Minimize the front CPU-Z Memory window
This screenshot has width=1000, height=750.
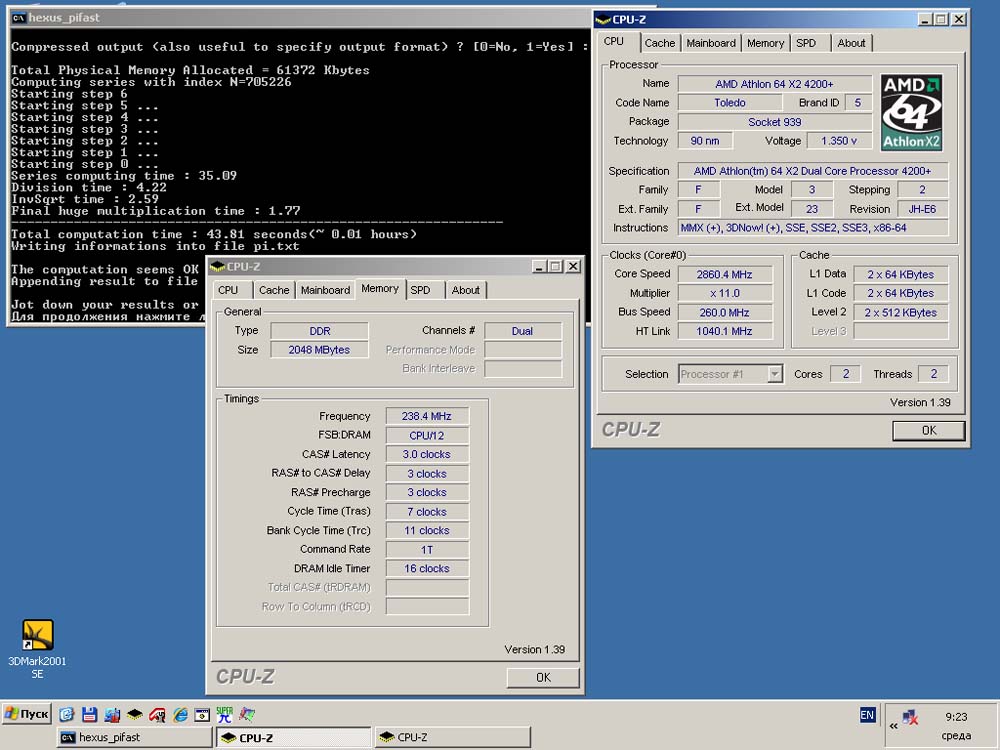tap(540, 267)
